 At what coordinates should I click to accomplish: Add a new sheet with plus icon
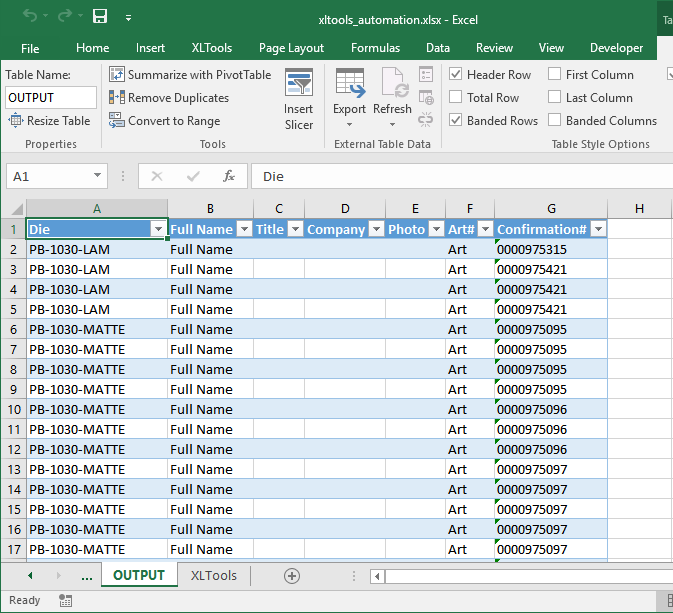click(x=292, y=576)
